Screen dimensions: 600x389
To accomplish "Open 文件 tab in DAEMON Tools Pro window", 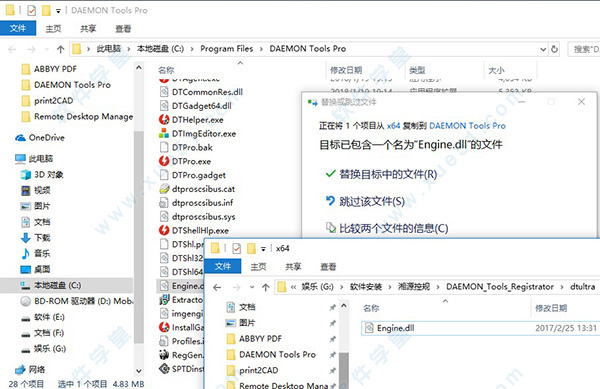I will coord(18,28).
